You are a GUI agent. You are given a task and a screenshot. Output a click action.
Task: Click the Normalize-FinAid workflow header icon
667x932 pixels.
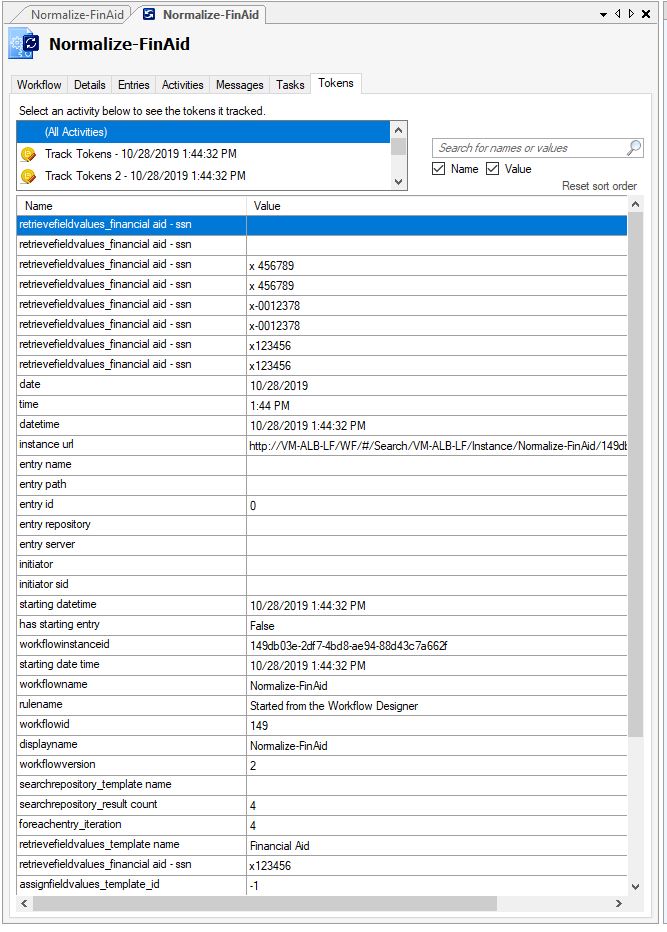point(24,45)
